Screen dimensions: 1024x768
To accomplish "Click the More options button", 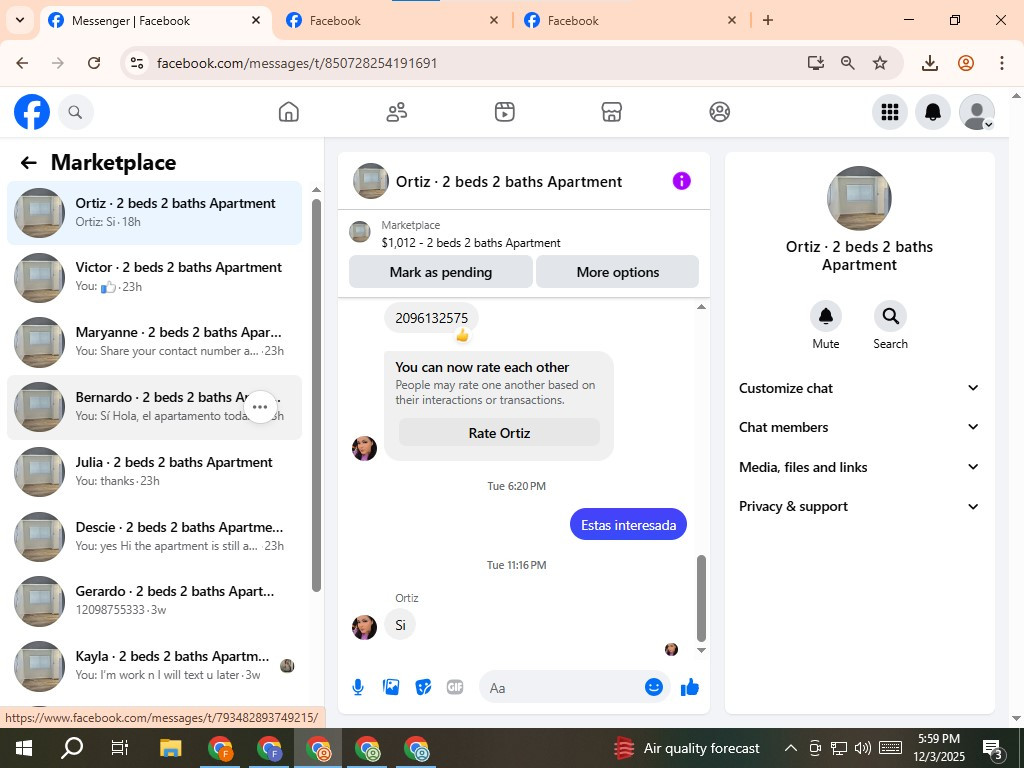I will [x=618, y=272].
